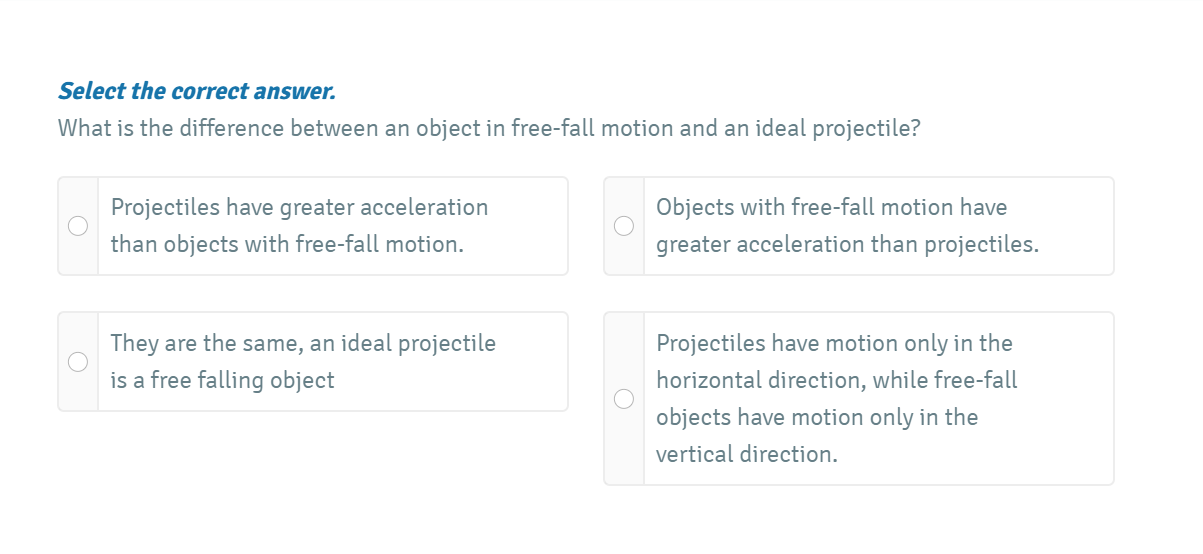Click the word 'correct' in the blue heading
Image resolution: width=1203 pixels, height=554 pixels.
tap(208, 92)
